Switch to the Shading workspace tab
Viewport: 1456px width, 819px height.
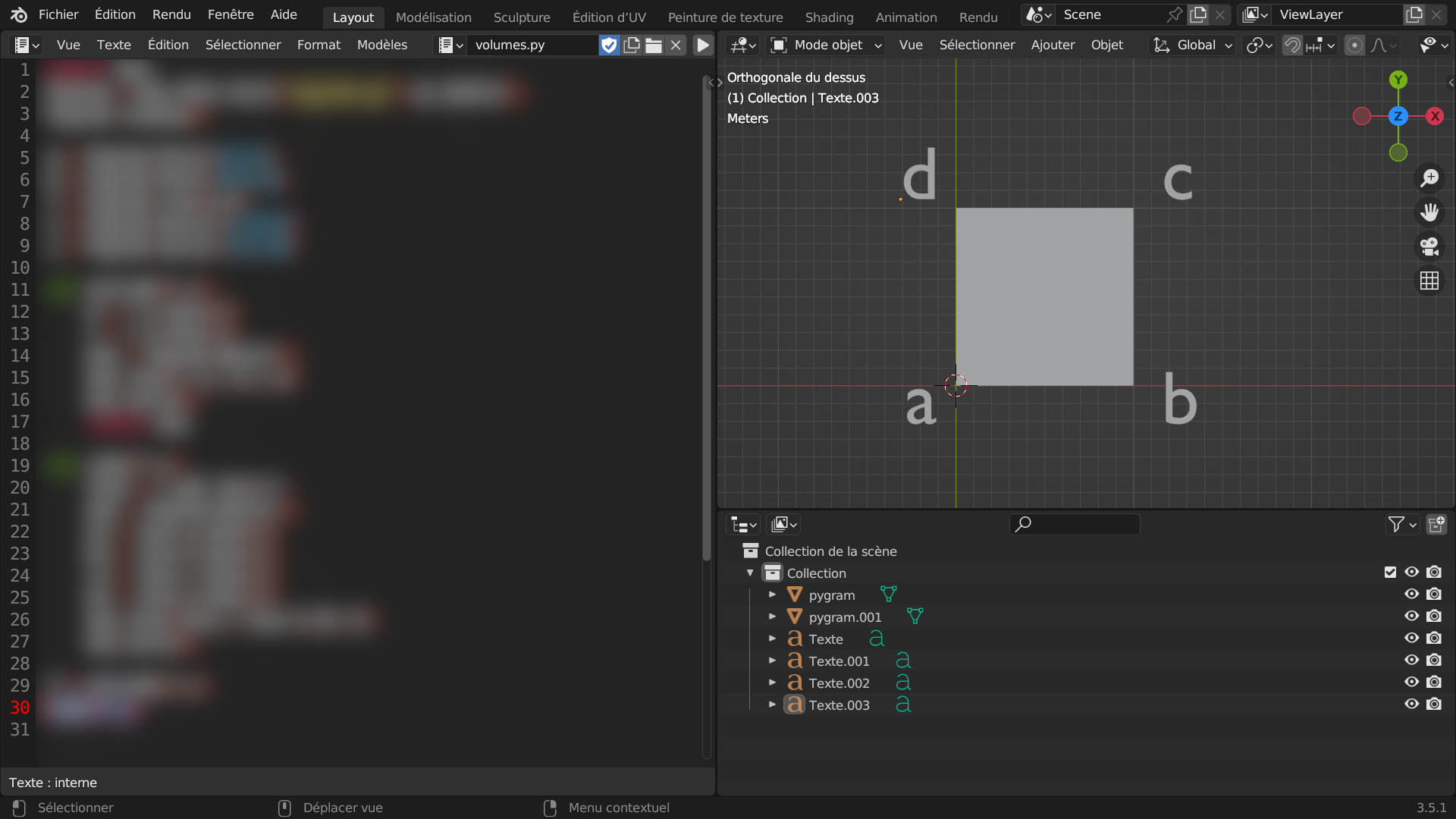(x=829, y=17)
